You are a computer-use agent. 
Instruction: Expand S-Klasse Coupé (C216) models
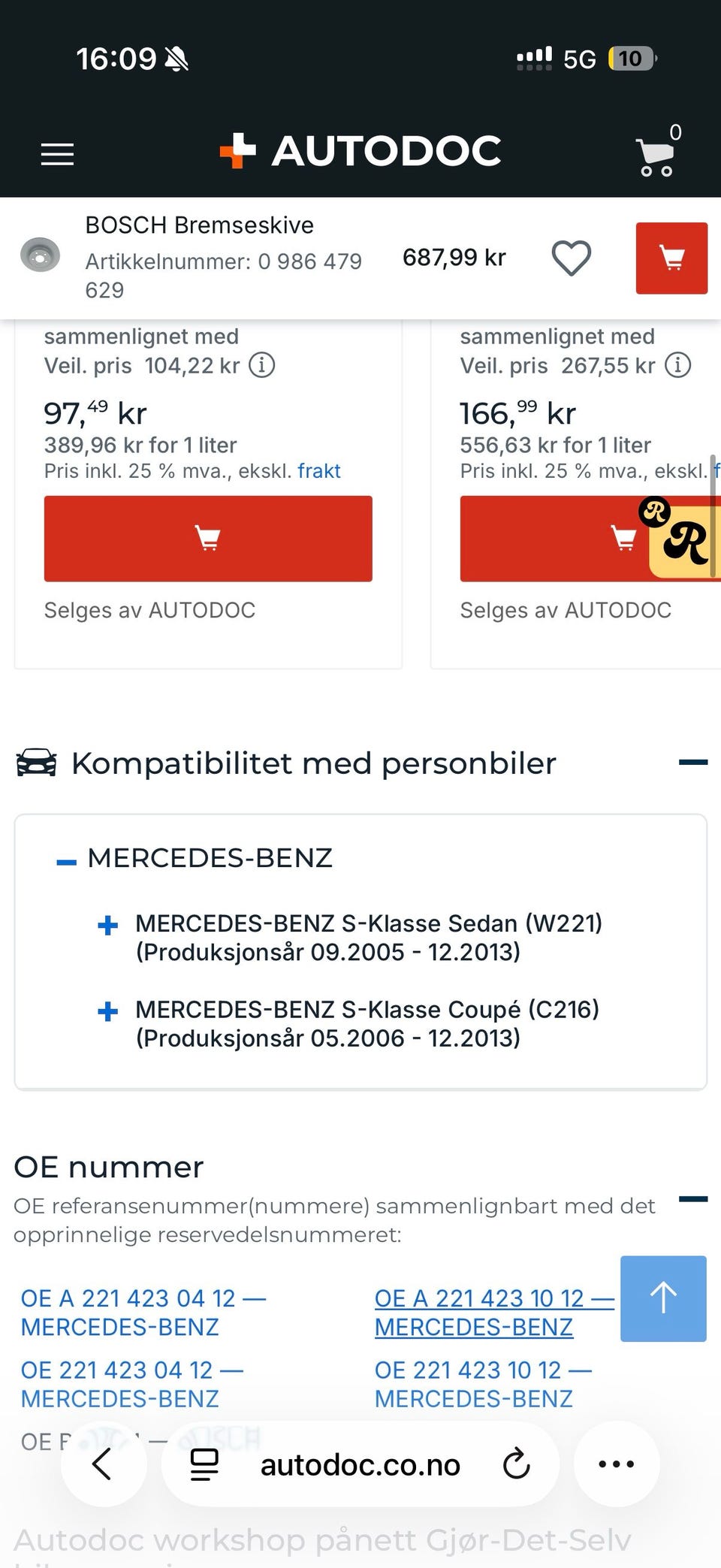(x=108, y=1011)
